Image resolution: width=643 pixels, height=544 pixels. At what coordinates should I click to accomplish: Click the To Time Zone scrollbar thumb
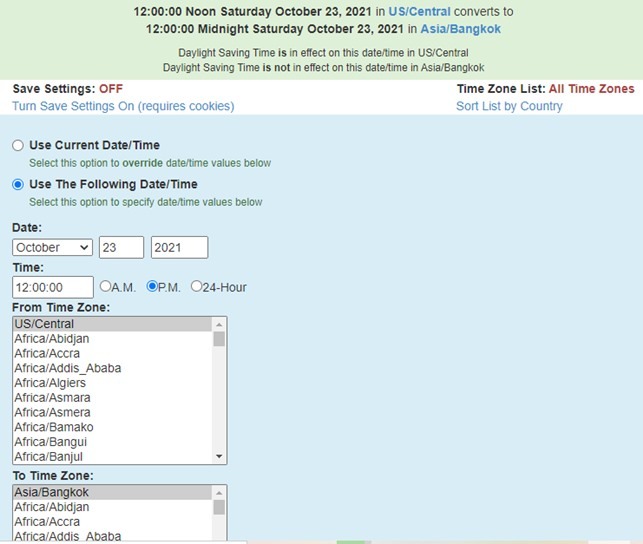[x=219, y=507]
